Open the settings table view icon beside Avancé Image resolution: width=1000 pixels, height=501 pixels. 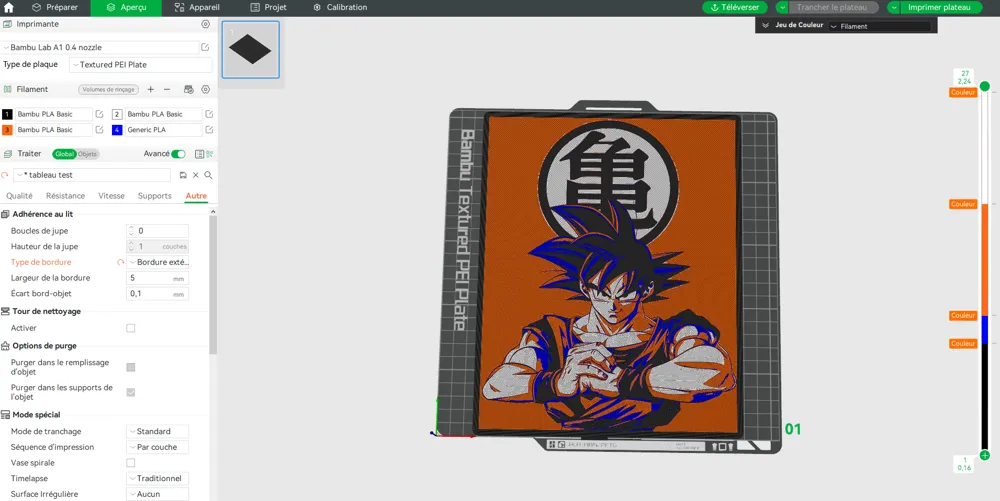(200, 154)
